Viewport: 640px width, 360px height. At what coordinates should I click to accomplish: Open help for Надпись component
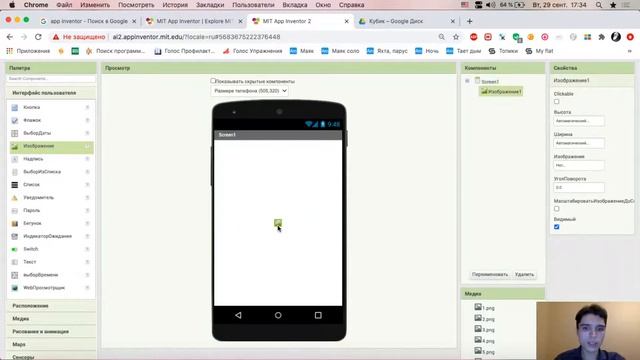point(87,159)
